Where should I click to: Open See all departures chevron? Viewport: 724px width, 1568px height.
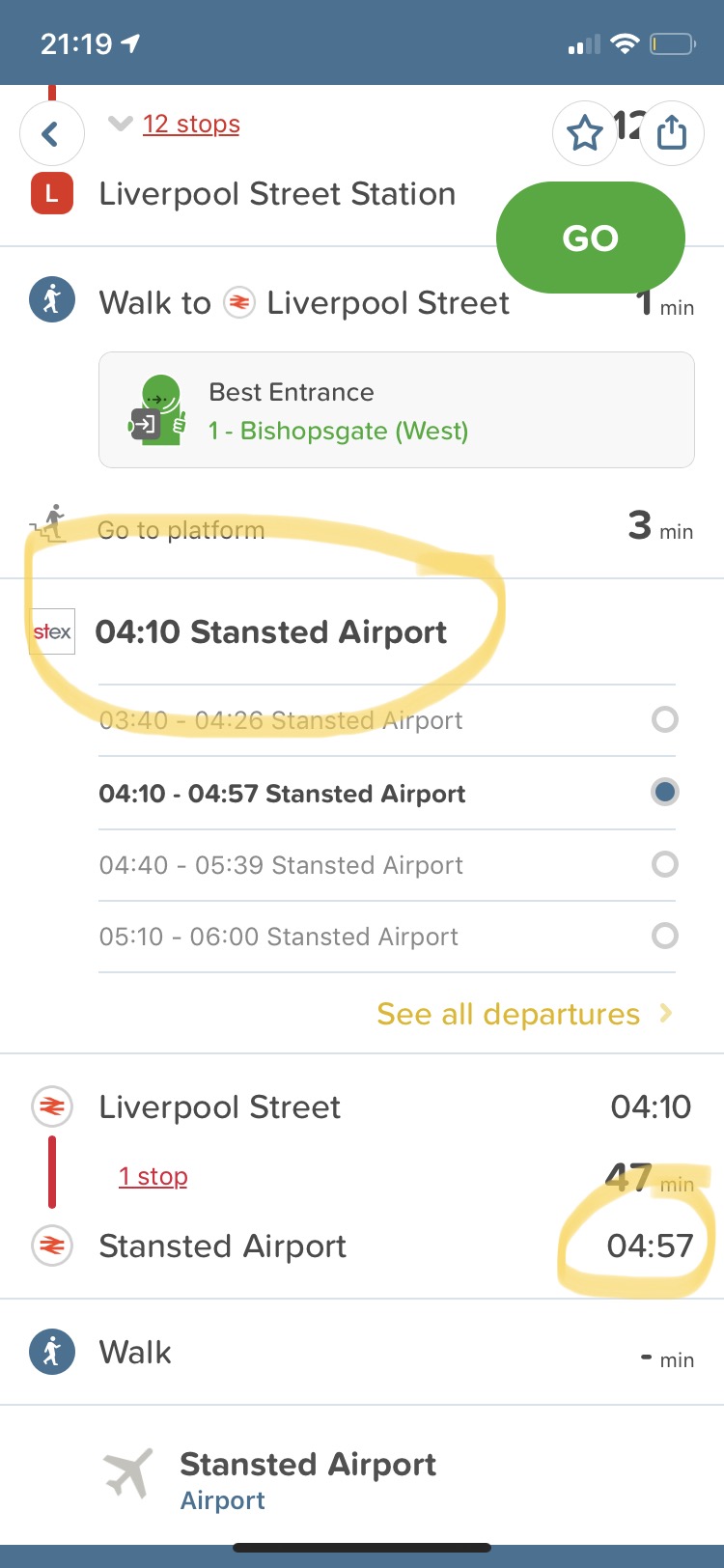point(665,1013)
